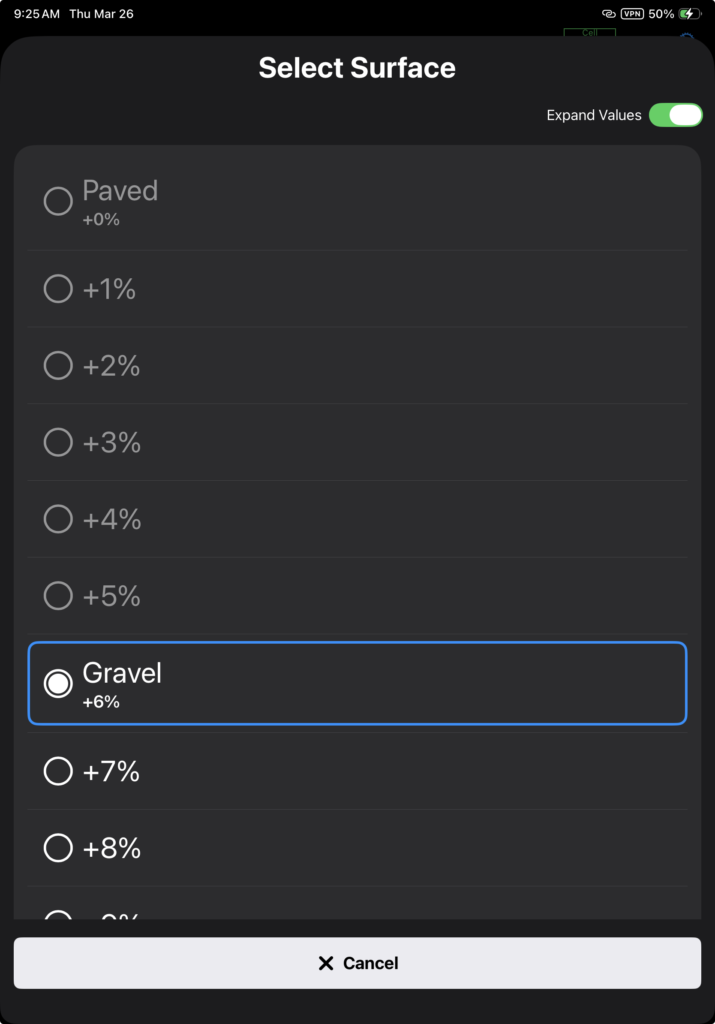Select the +4% radio option
The width and height of the screenshot is (715, 1024).
coord(58,519)
